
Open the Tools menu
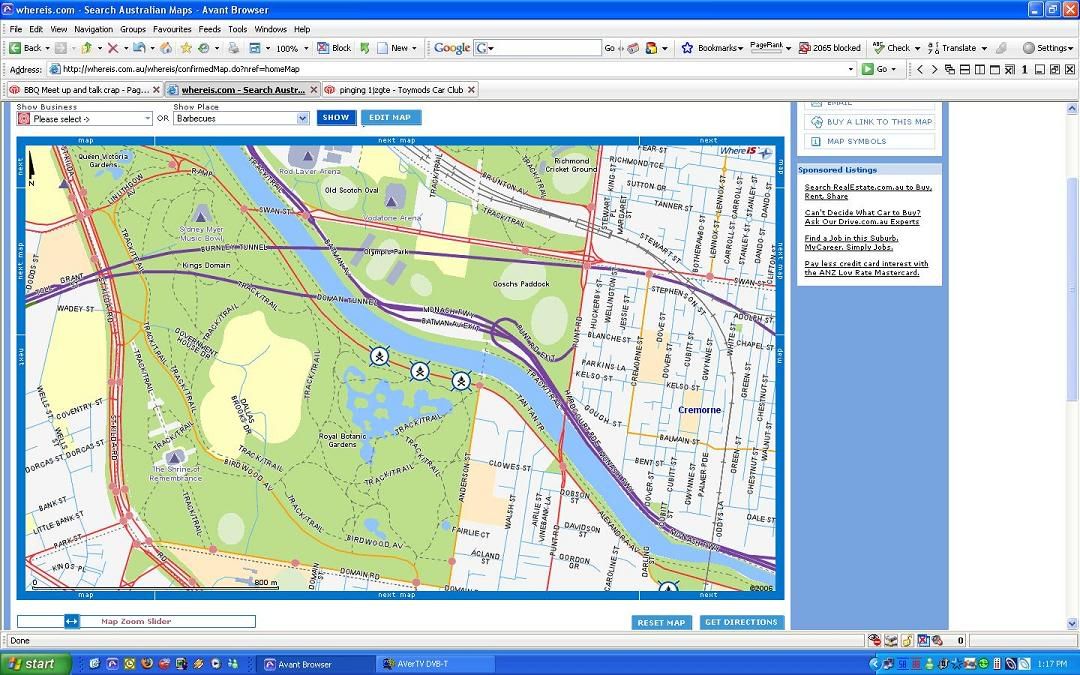coord(238,30)
